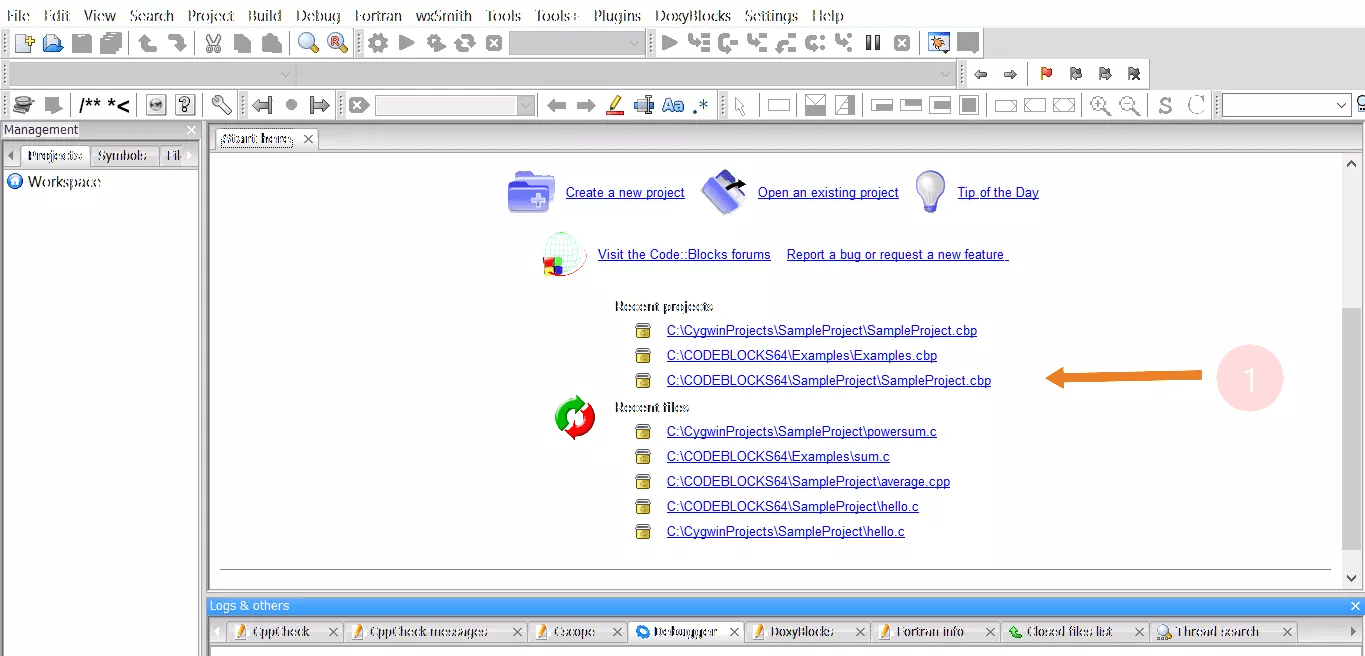Screen dimensions: 1365x656
Task: Click the DoxyBlocks wrench preferences icon
Action: 221,105
